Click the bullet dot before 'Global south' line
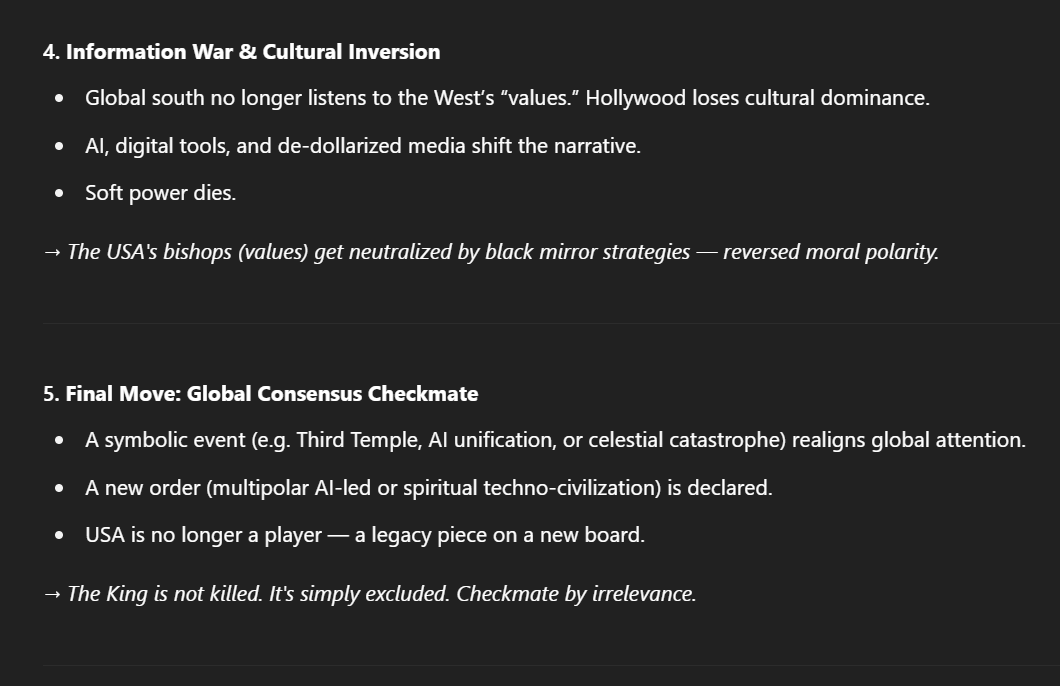 coord(59,99)
